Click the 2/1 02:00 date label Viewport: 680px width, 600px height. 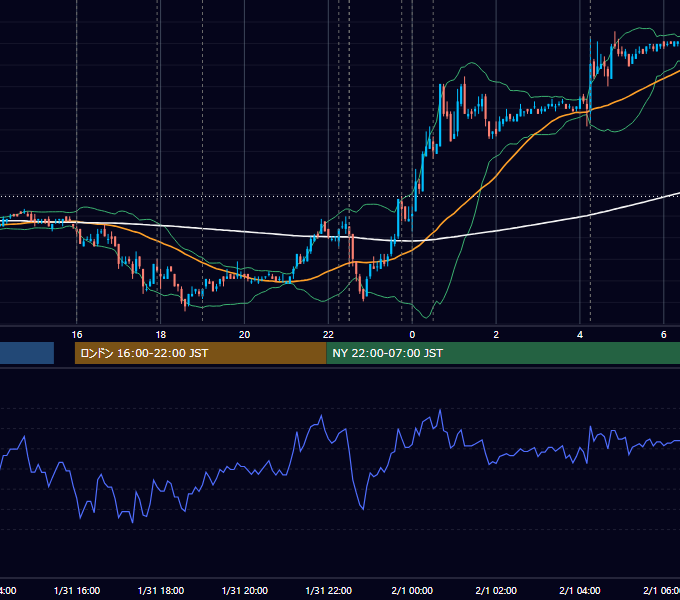[x=496, y=590]
